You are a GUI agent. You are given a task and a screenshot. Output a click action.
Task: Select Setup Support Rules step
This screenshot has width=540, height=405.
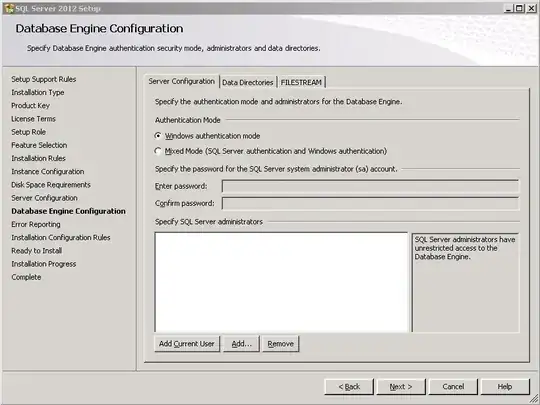44,79
